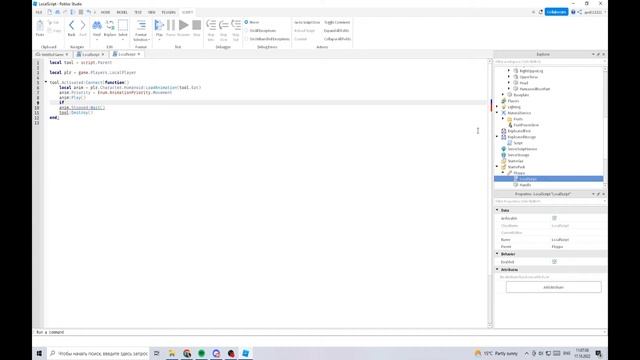Select the Handle item in Explorer
The height and width of the screenshot is (360, 640).
525,185
